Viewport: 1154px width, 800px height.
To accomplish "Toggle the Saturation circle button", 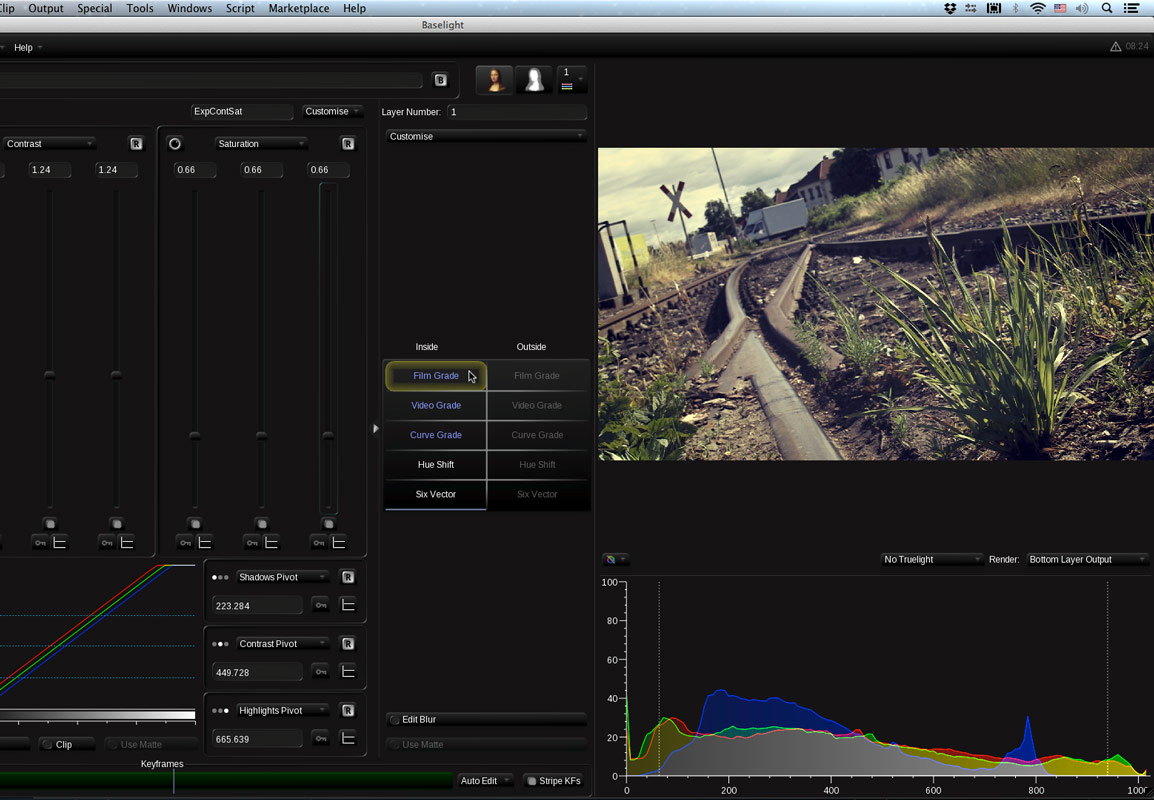I will (x=175, y=144).
